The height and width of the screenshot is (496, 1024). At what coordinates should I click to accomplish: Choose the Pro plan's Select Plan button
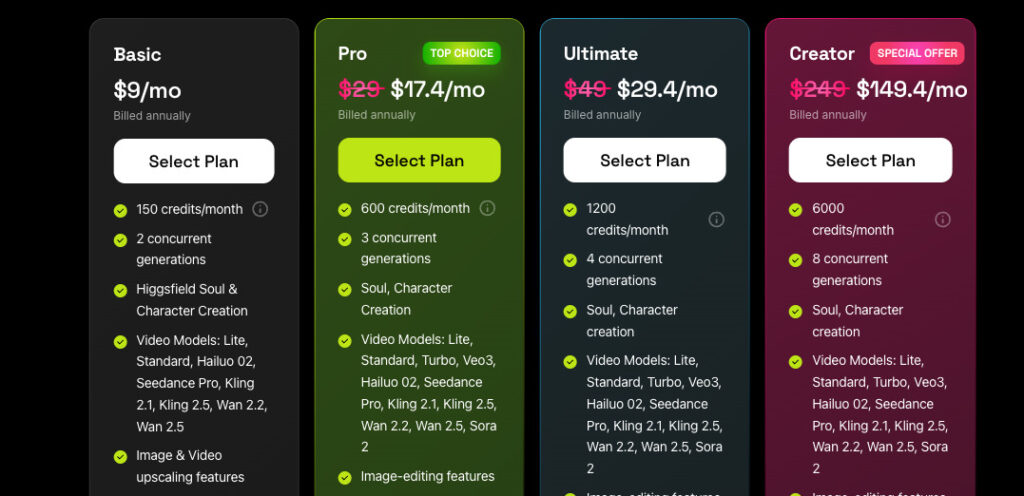(419, 160)
